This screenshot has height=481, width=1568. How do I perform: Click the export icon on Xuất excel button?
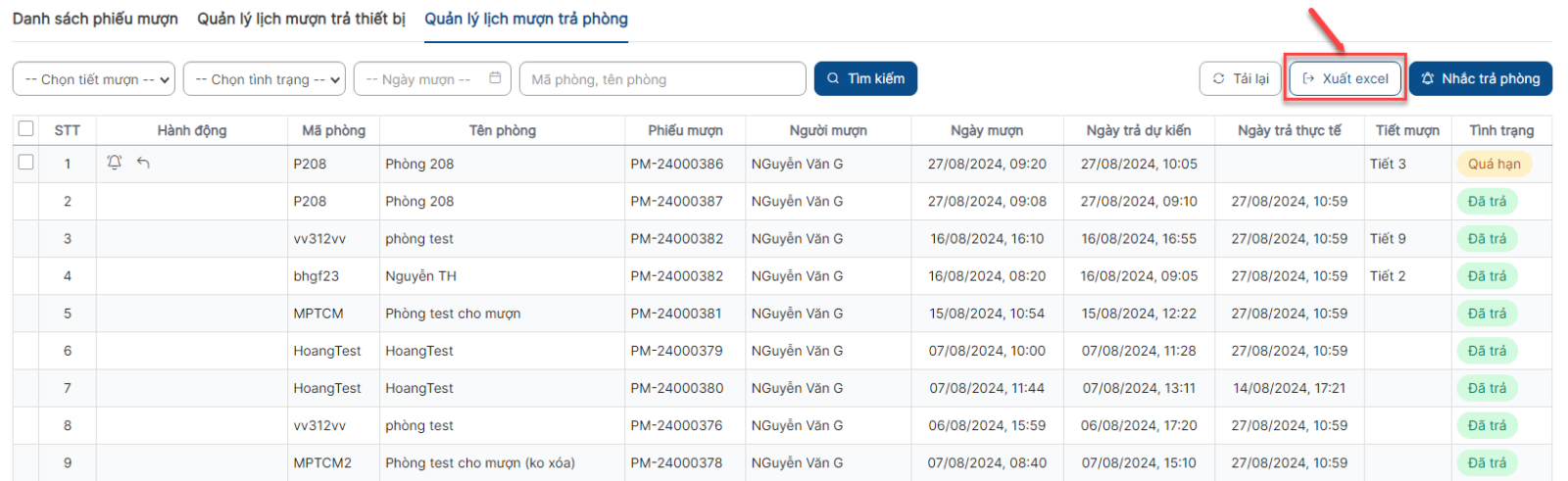1308,78
